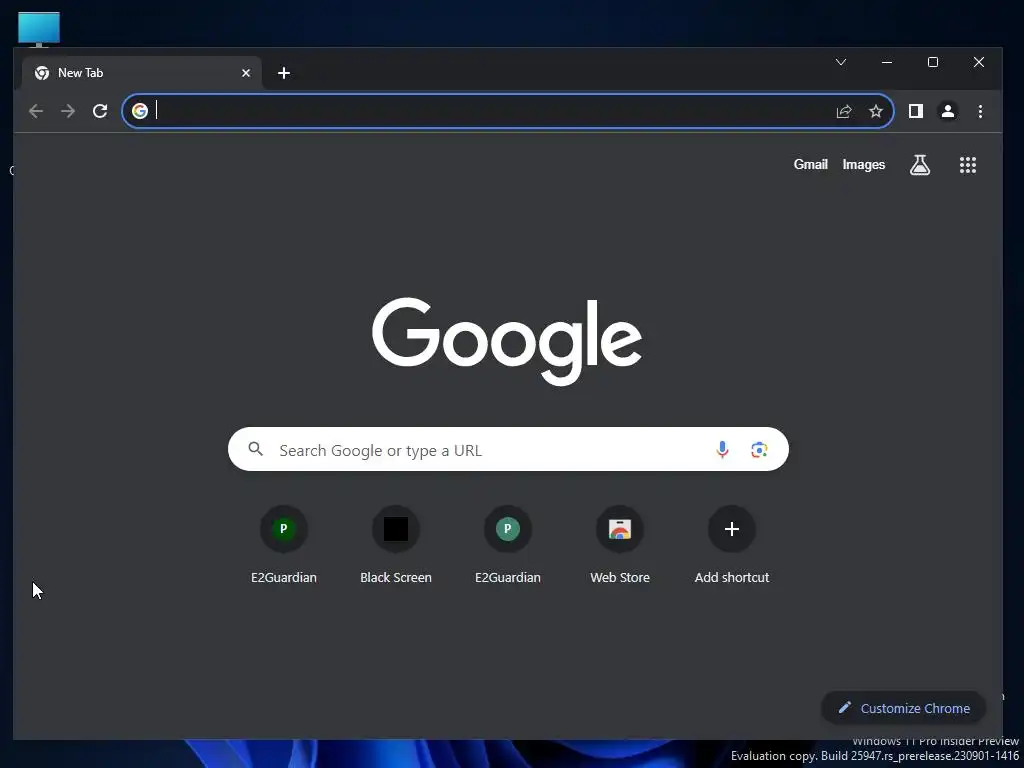Click the browser forward arrow

coord(68,111)
